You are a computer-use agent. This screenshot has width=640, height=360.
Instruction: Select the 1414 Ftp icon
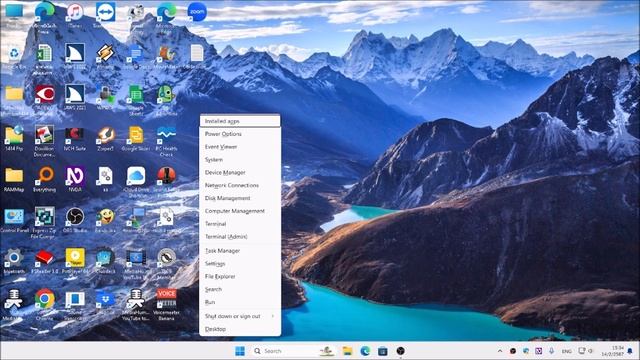coord(14,139)
